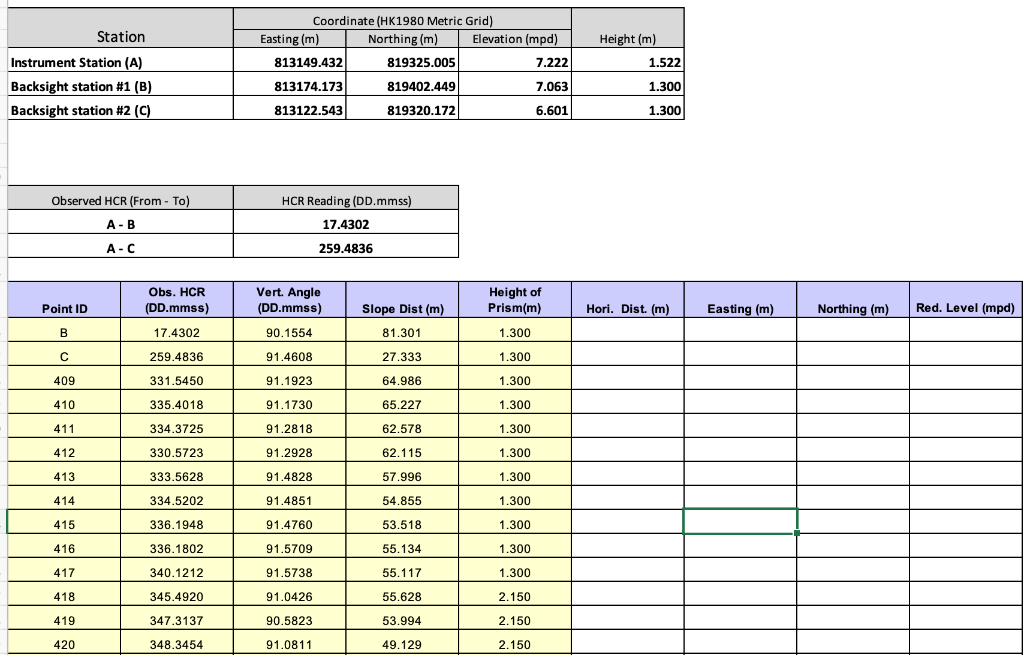Select empty Easting cell in row 415
This screenshot has height=655, width=1024.
[740, 521]
